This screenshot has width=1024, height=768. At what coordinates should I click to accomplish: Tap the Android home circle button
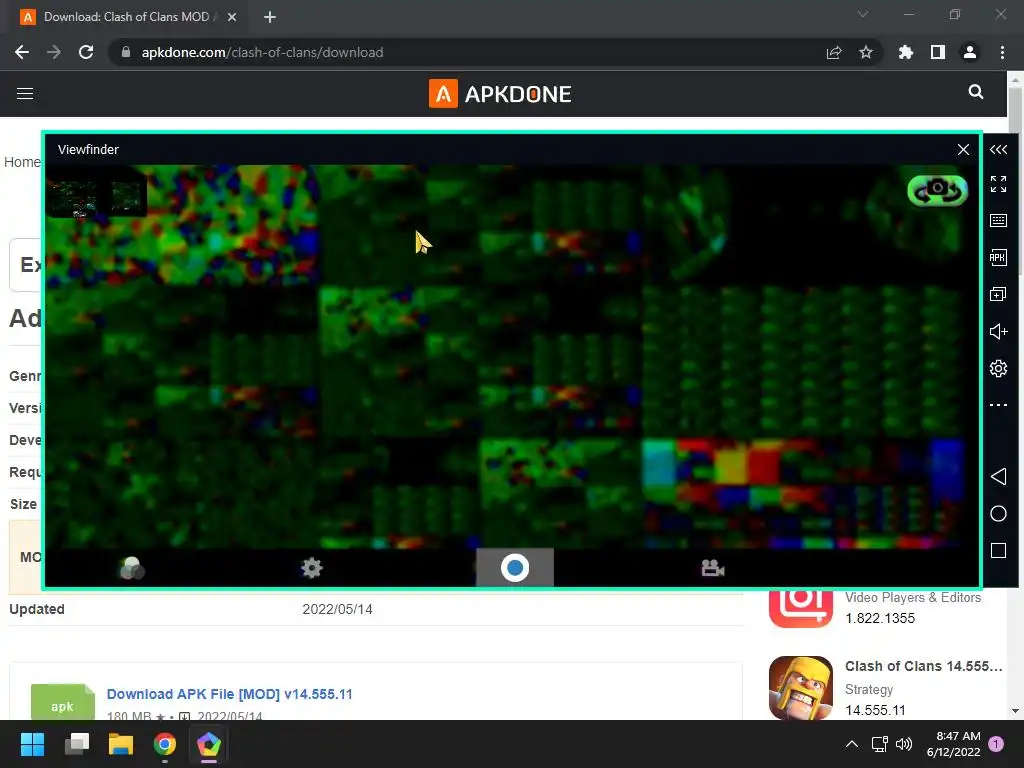pos(998,513)
